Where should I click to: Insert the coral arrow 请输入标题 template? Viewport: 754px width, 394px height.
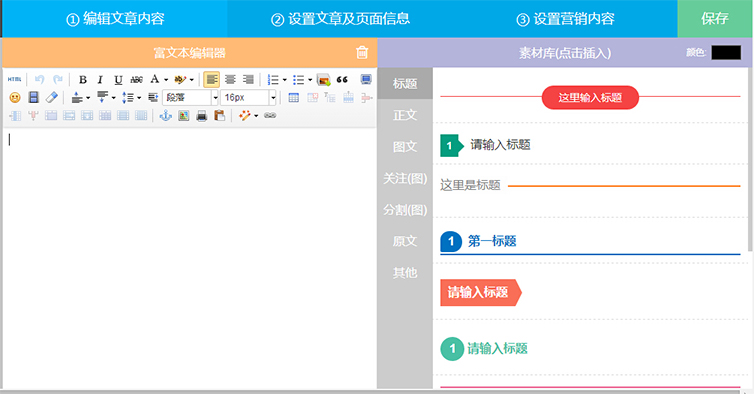[480, 292]
